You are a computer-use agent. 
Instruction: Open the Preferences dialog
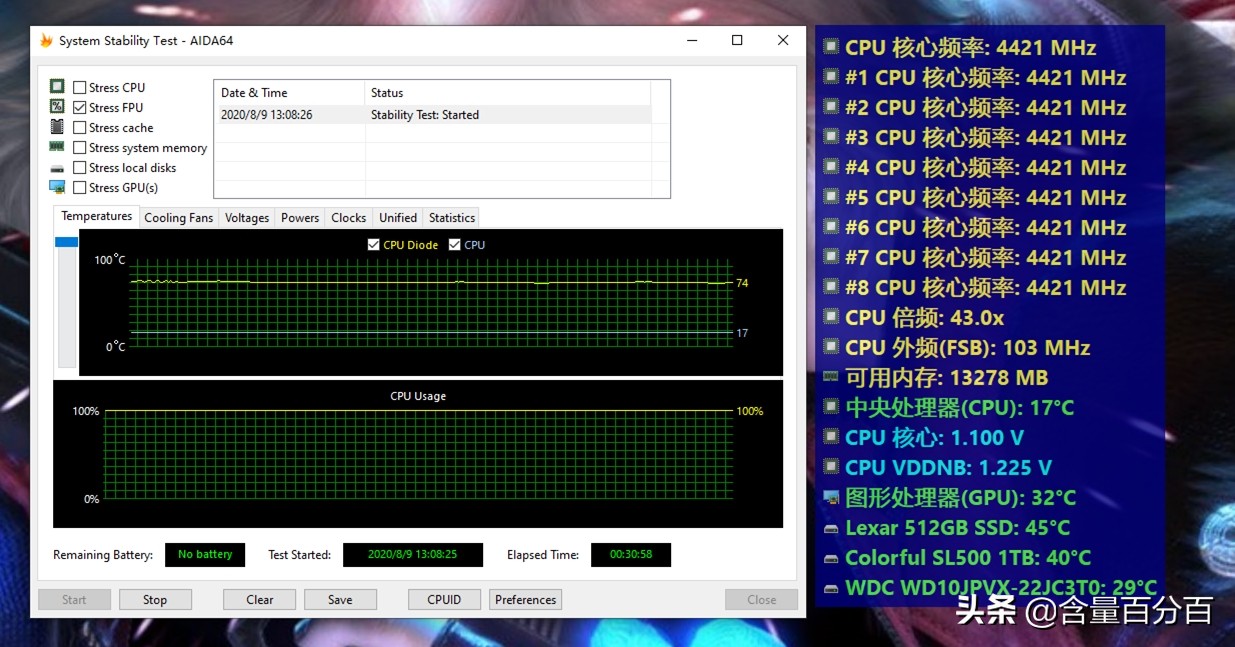524,599
